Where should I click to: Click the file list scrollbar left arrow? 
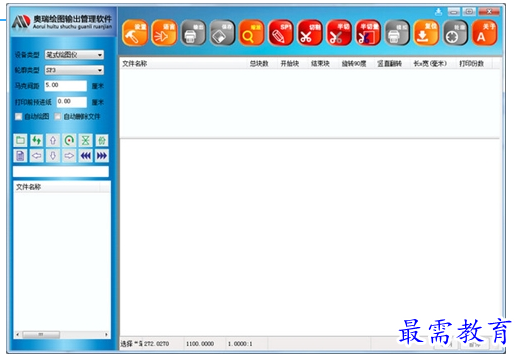coord(18,334)
